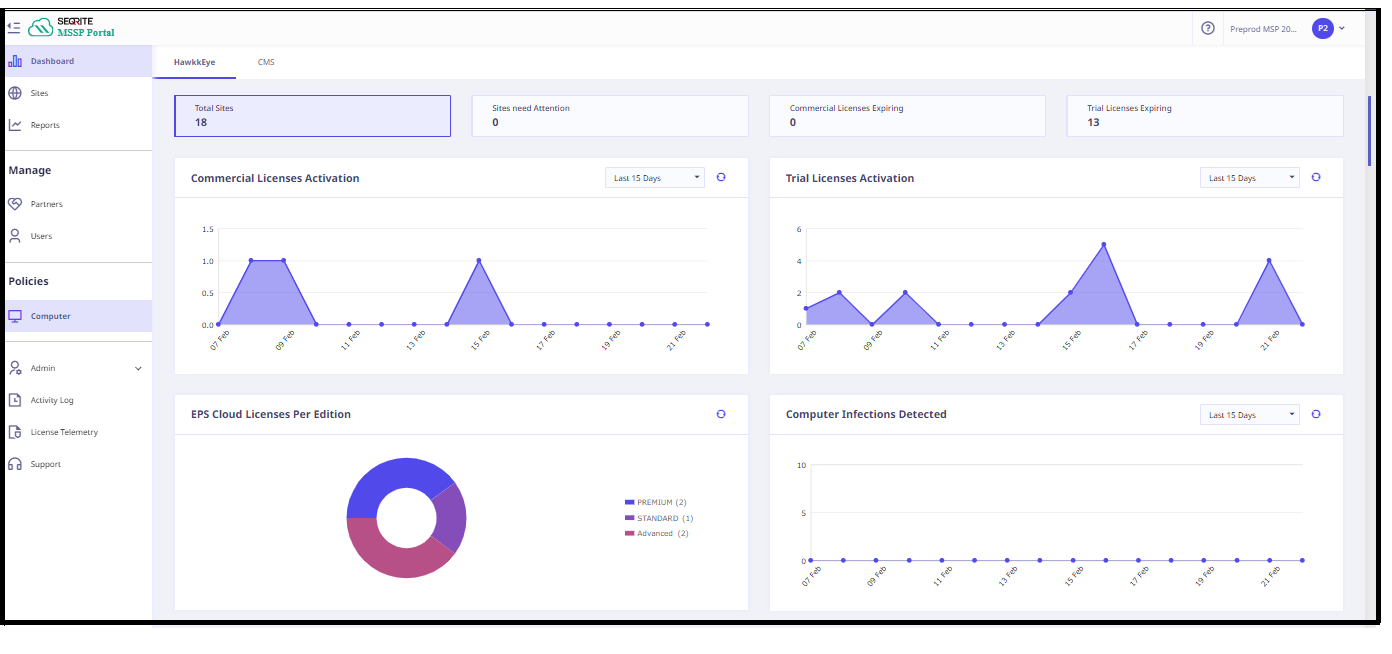Click the Computer Infections Detected title
The height and width of the screenshot is (654, 1392).
(866, 414)
